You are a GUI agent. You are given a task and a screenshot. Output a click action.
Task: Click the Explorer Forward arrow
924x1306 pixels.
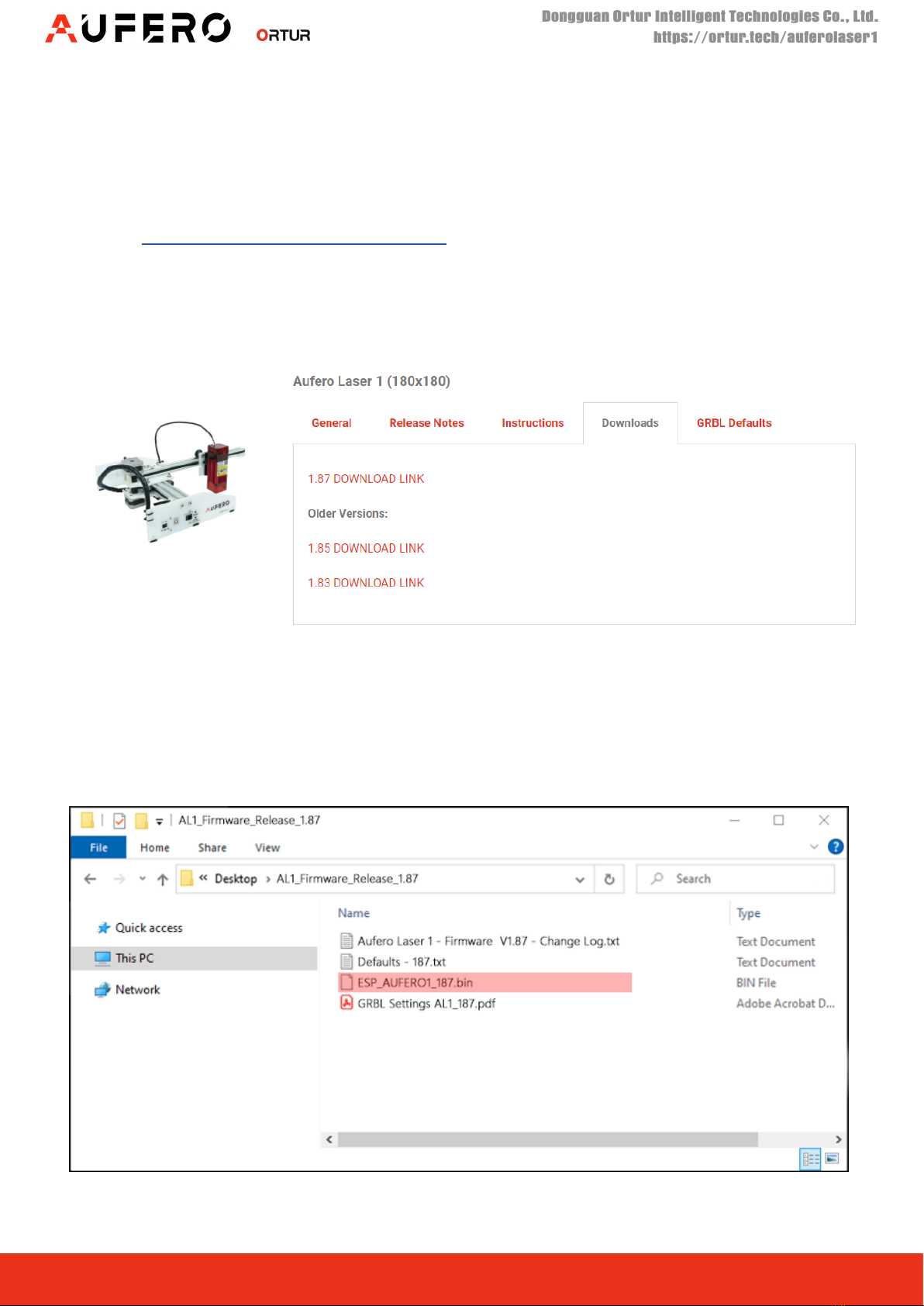[x=119, y=879]
